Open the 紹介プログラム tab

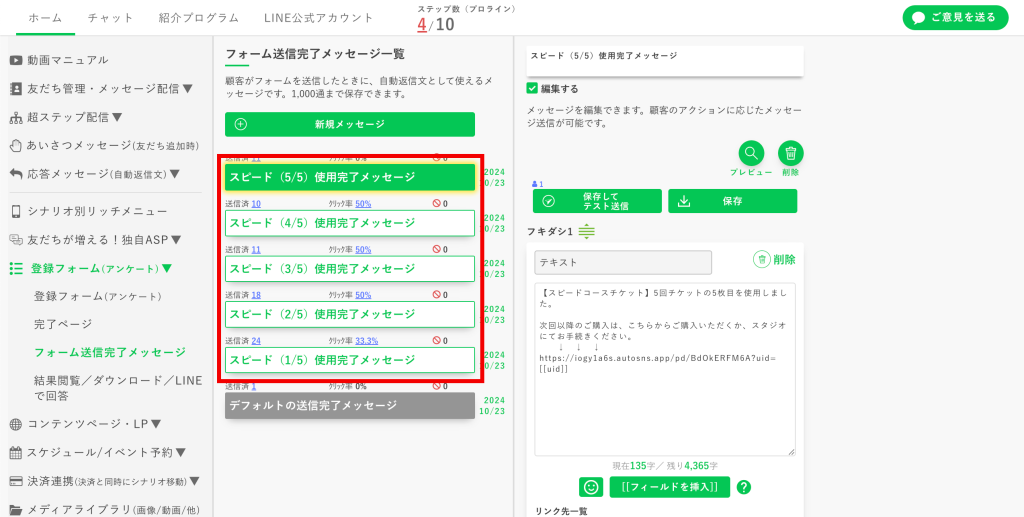[199, 18]
